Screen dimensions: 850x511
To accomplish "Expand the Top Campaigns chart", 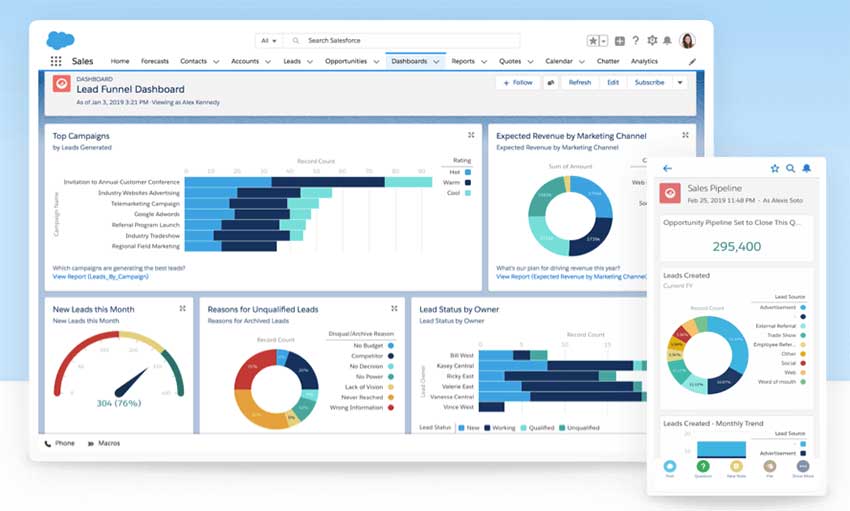I will point(471,135).
